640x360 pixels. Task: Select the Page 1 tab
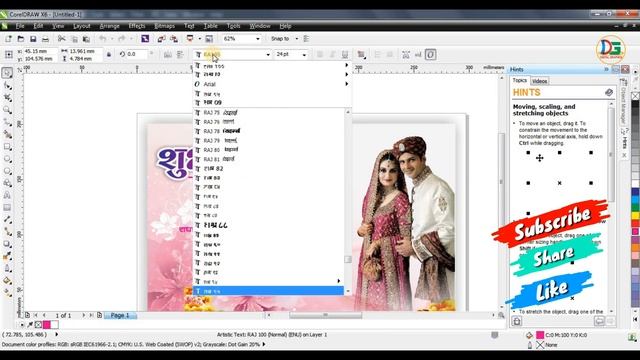coord(120,316)
